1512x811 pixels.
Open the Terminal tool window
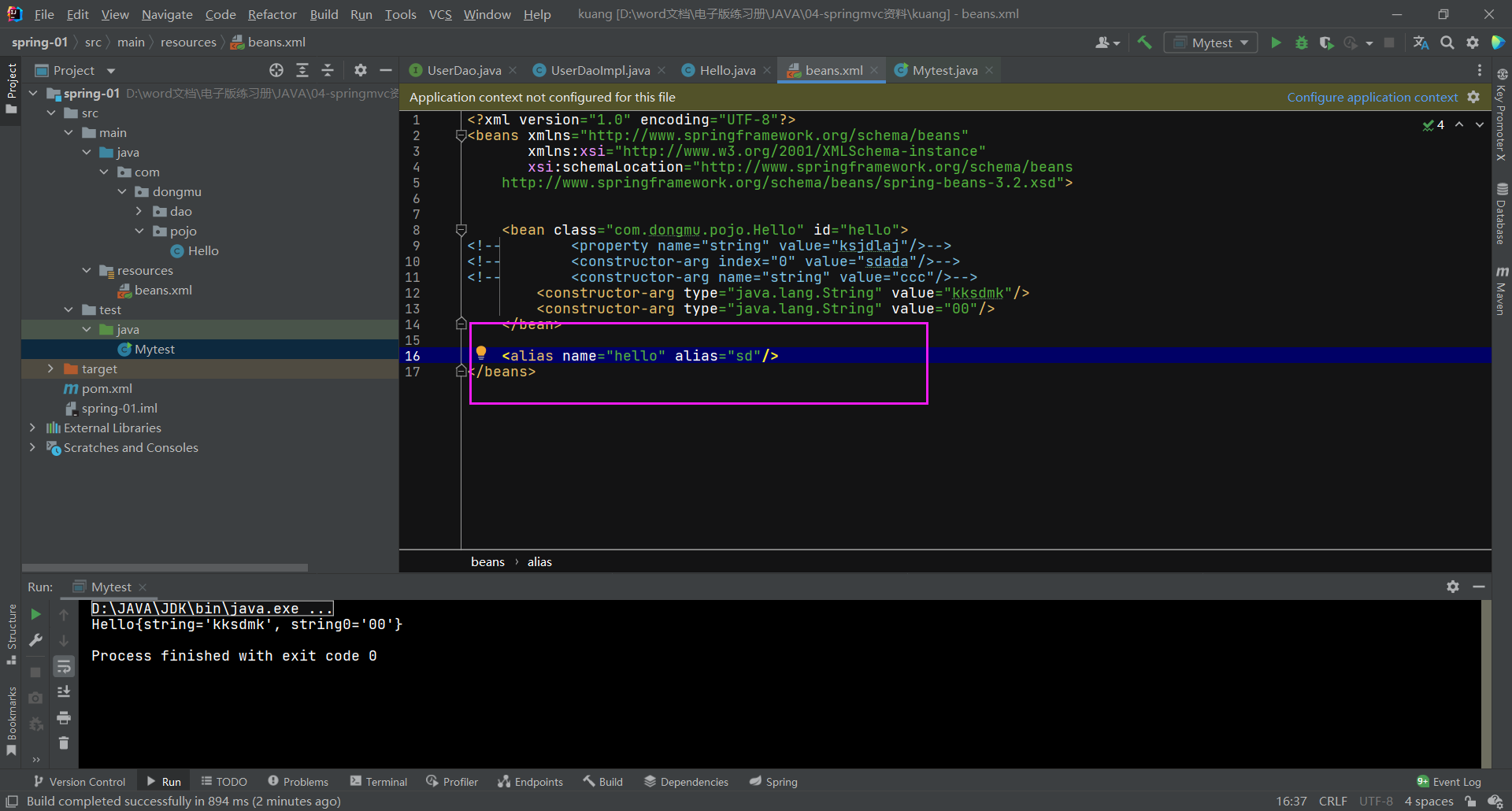coord(379,781)
